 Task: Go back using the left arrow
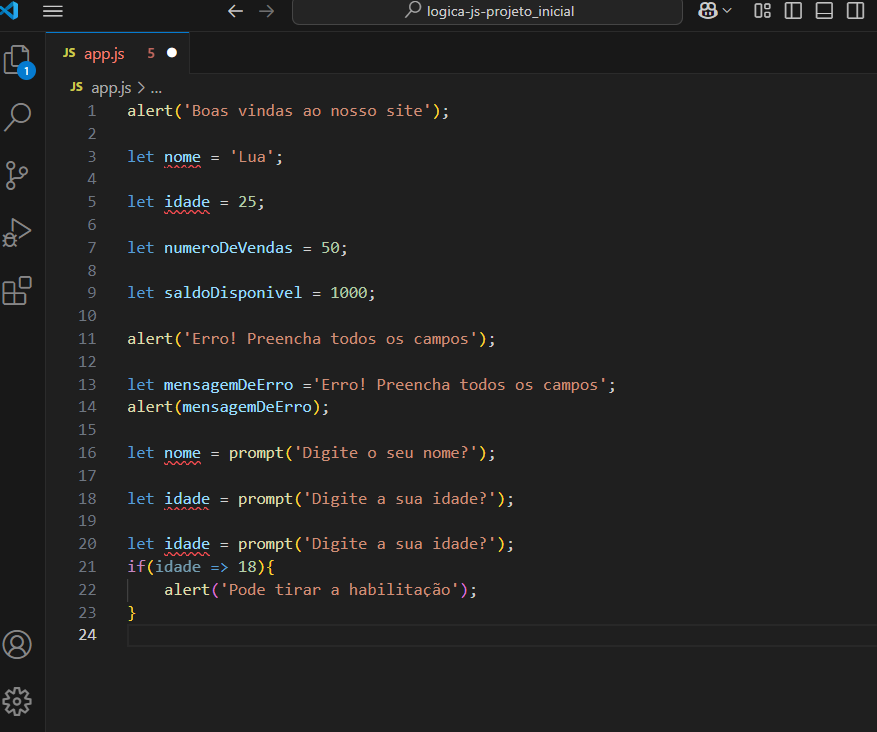click(235, 11)
